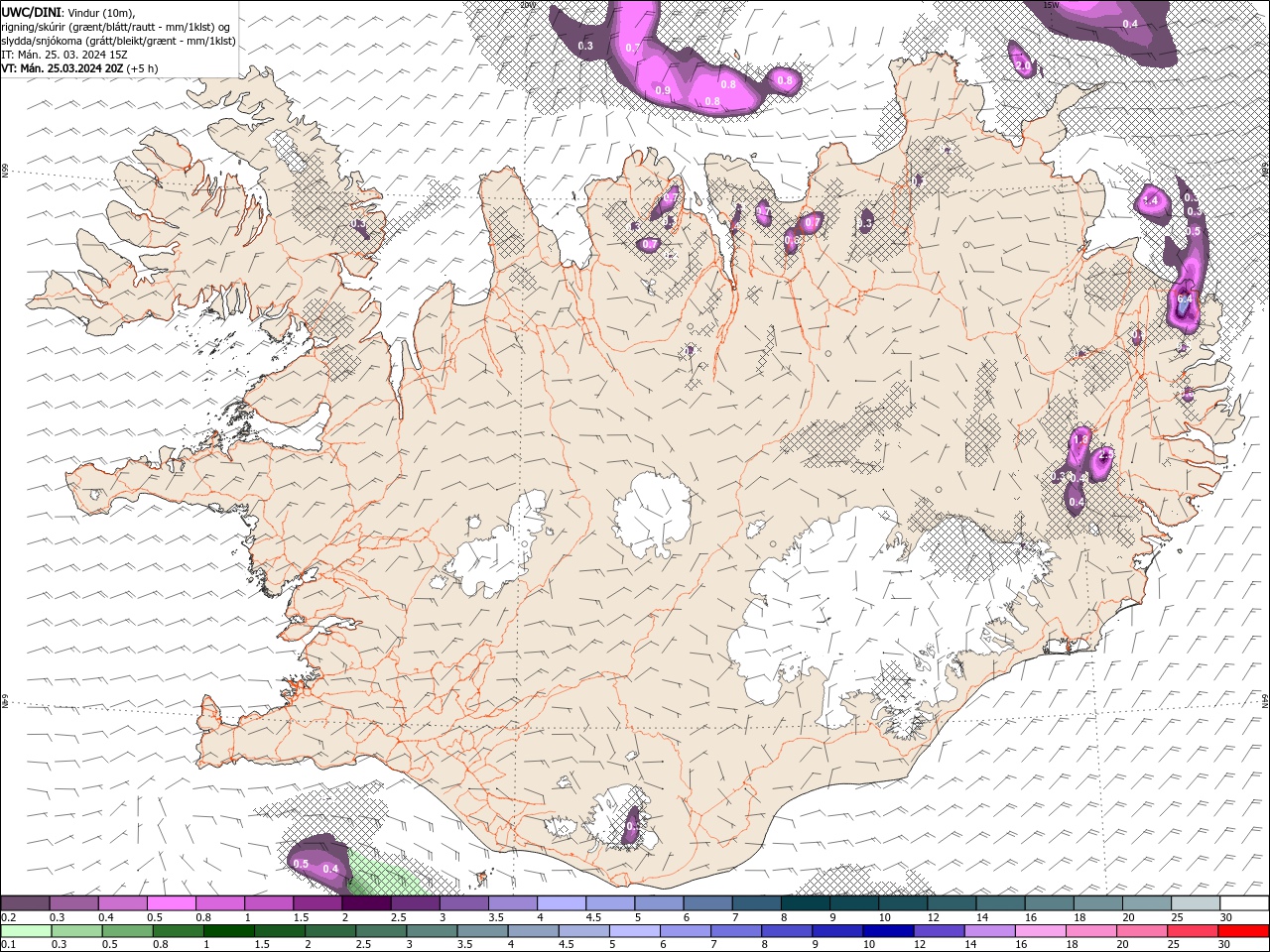1270x952 pixels.
Task: Select the bright pink upper swatch at 0.5
Action: 172,903
